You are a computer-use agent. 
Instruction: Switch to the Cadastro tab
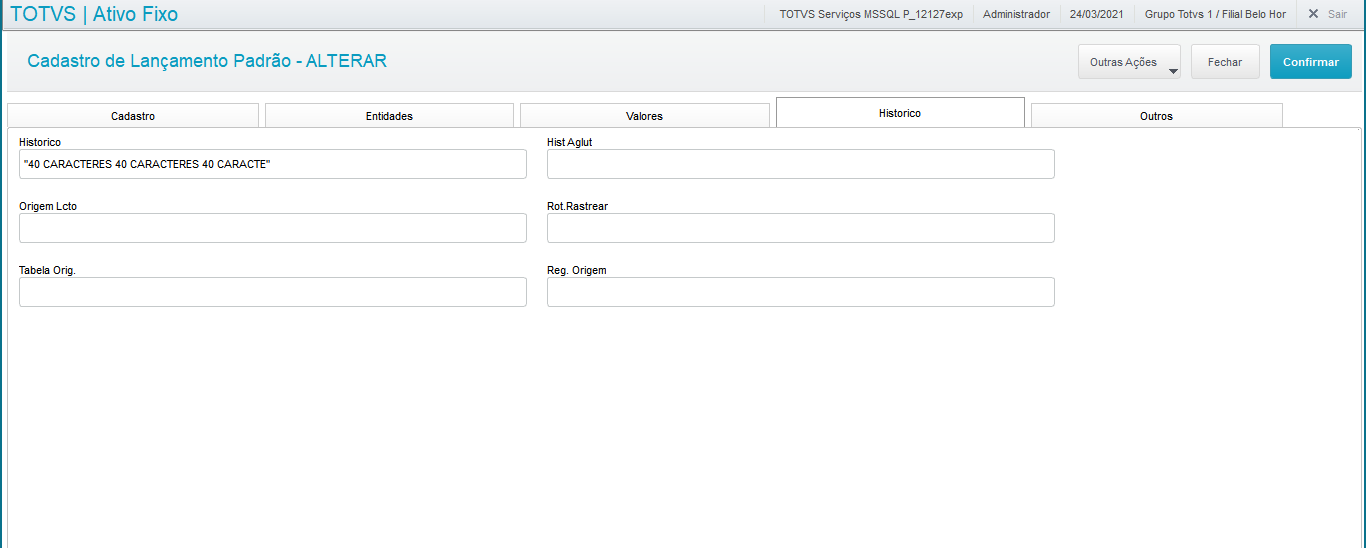[133, 116]
